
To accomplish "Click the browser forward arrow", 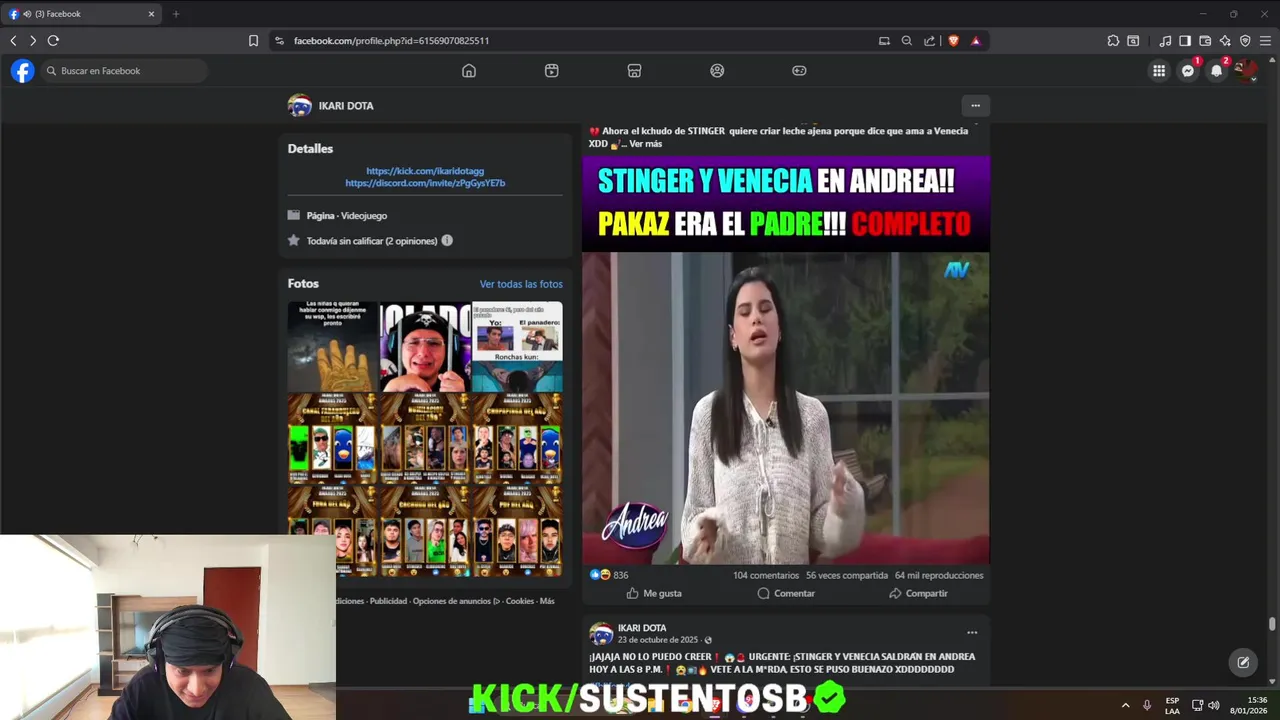I will [33, 41].
